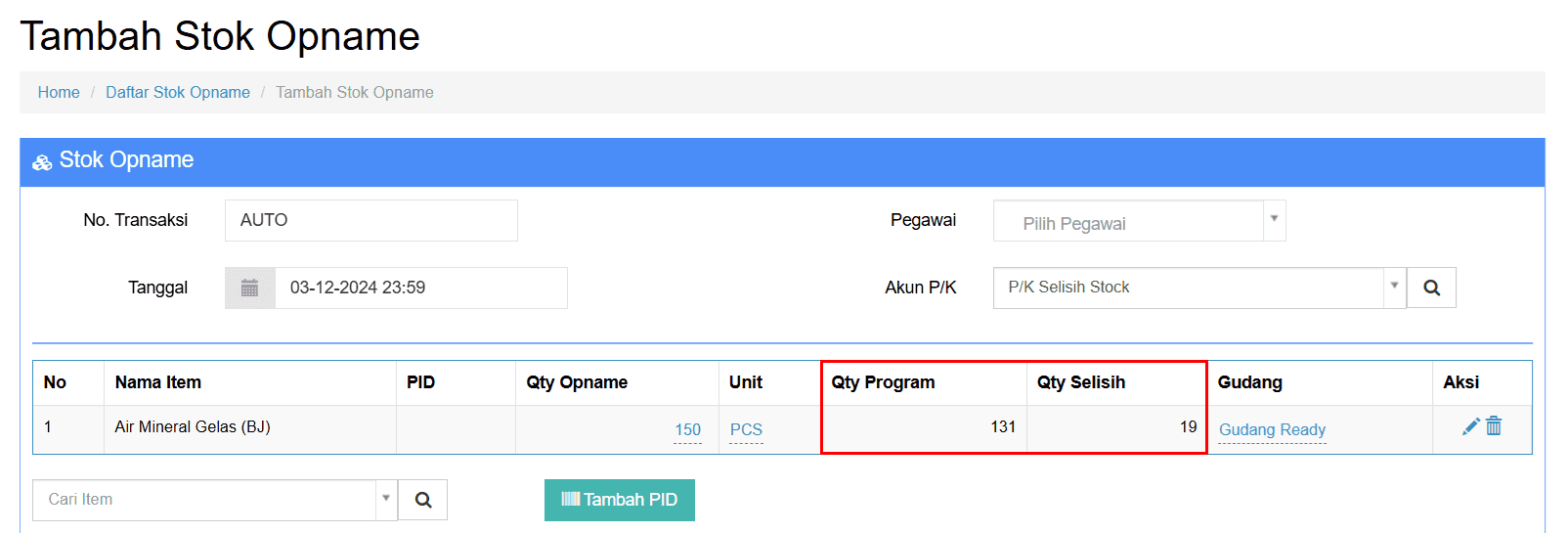Click the Tanggal date input field
1568x533 pixels.
[420, 288]
